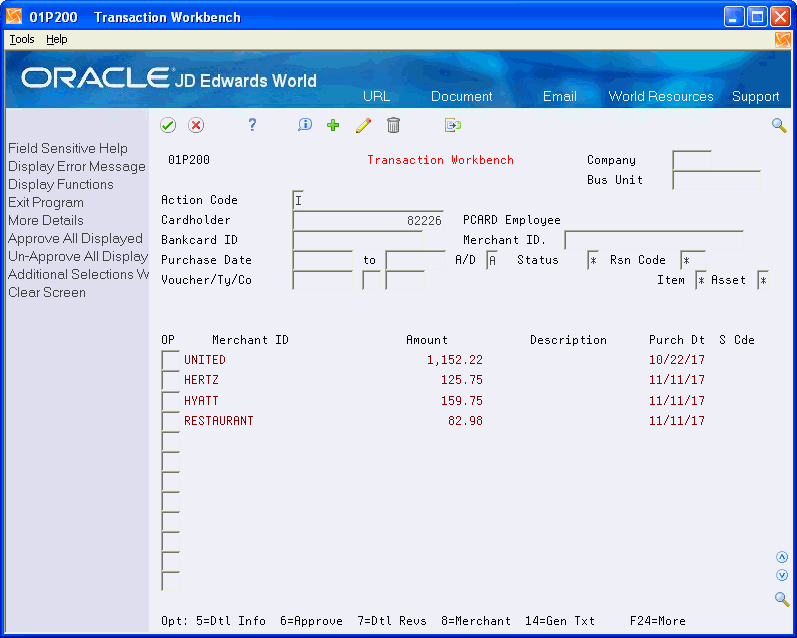Image resolution: width=797 pixels, height=638 pixels.
Task: Click the Asset field
Action: [x=762, y=280]
